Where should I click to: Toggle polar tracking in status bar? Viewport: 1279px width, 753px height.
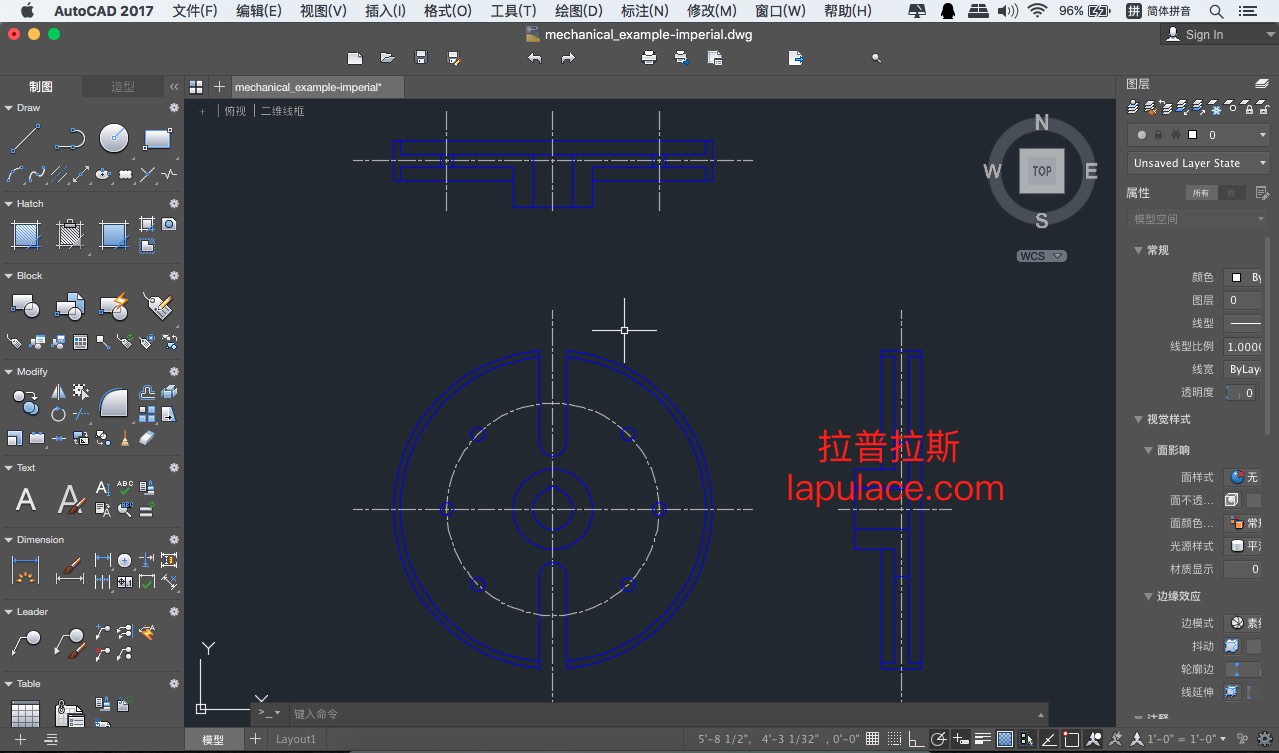(x=939, y=739)
